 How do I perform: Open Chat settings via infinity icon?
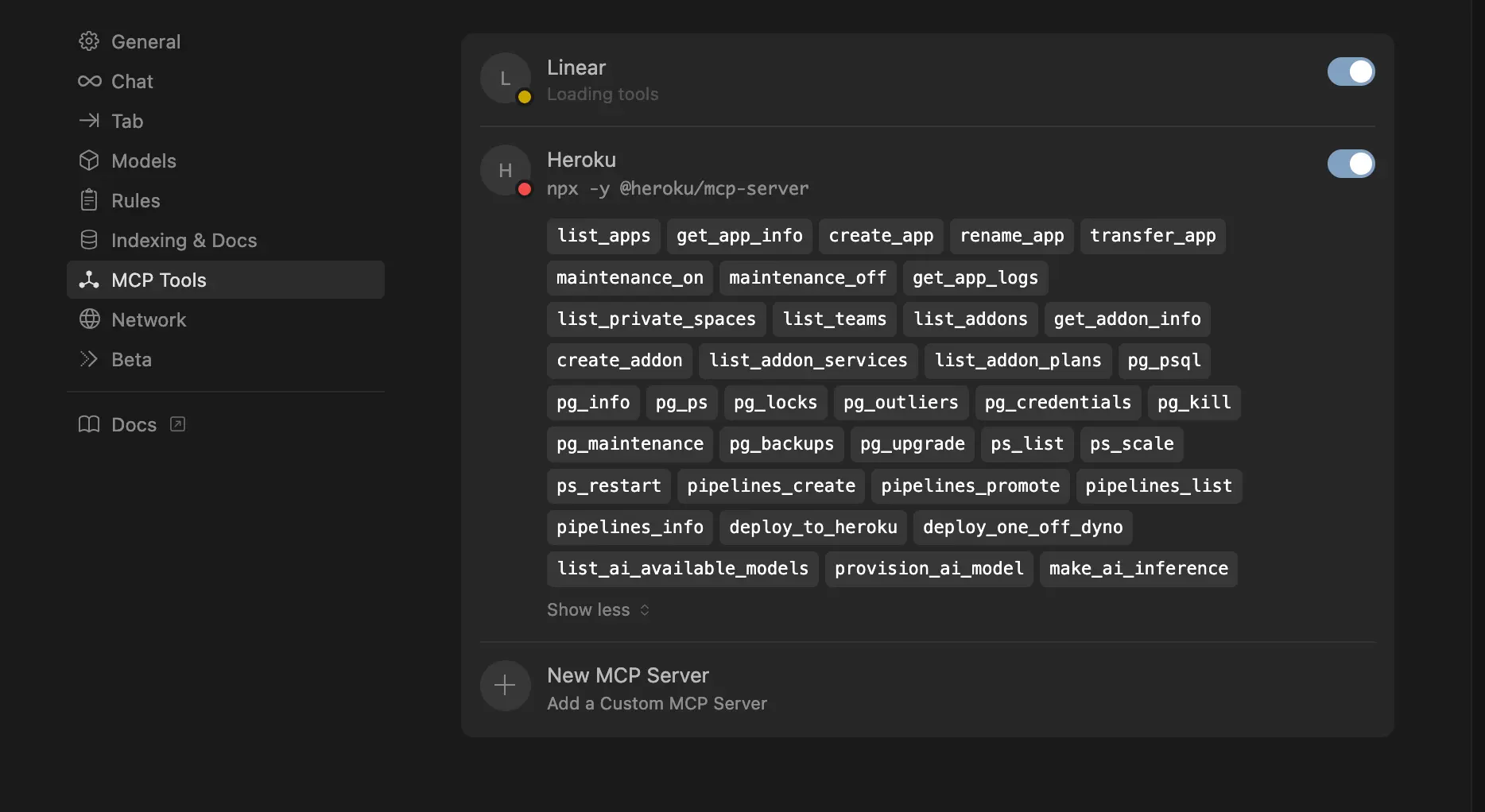89,81
